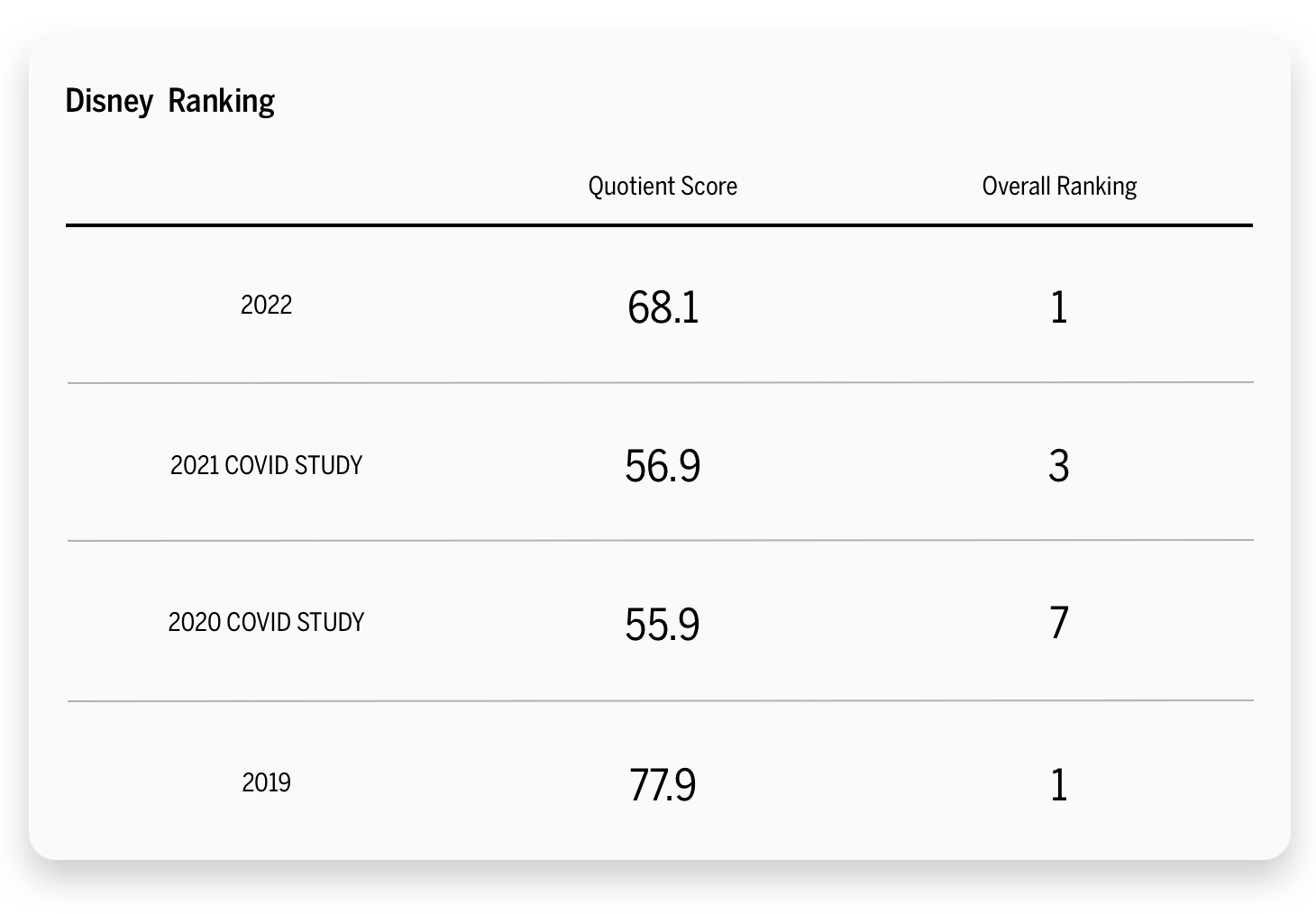Click the overall ranking value for 2019
Image resolution: width=1316 pixels, height=914 pixels.
[1059, 784]
